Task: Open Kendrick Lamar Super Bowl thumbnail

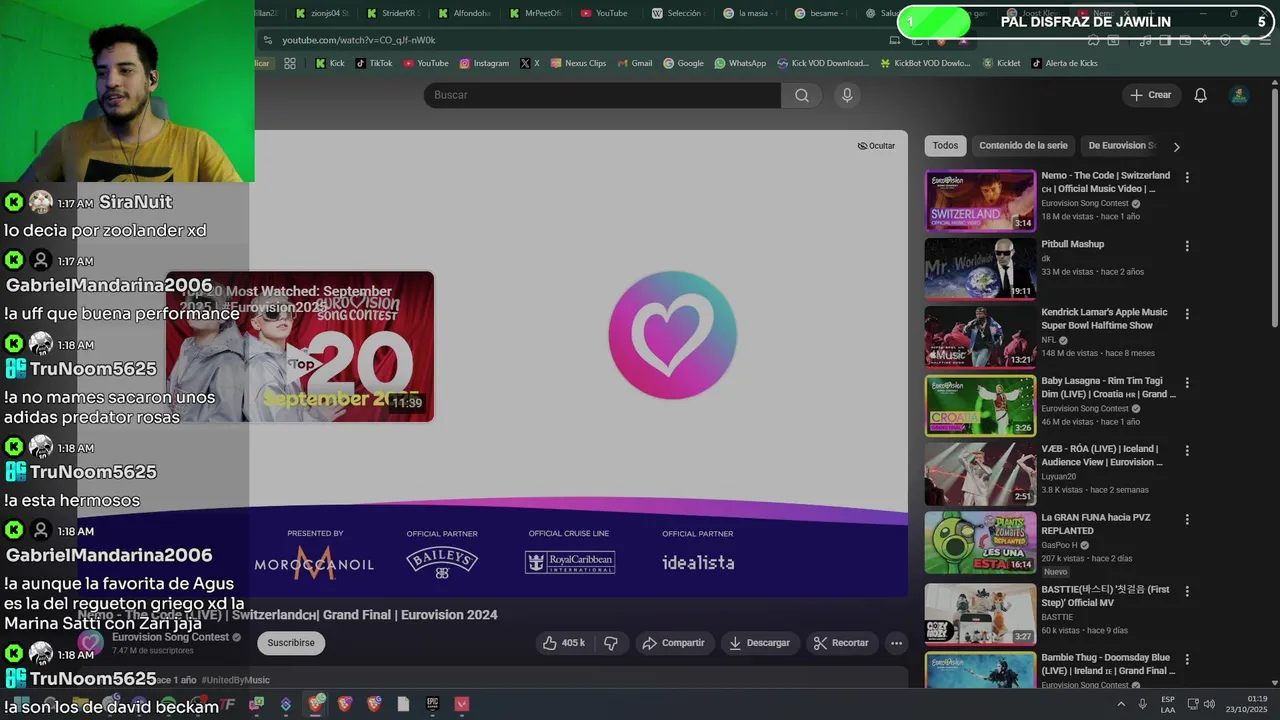Action: (980, 336)
